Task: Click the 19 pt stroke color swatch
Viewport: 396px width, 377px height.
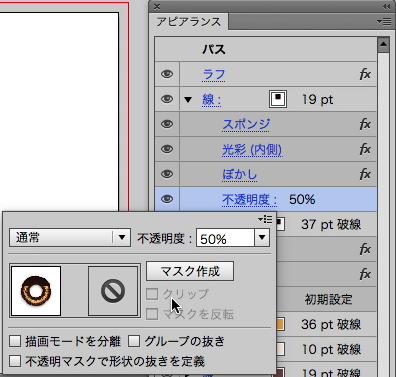Action: (278, 99)
